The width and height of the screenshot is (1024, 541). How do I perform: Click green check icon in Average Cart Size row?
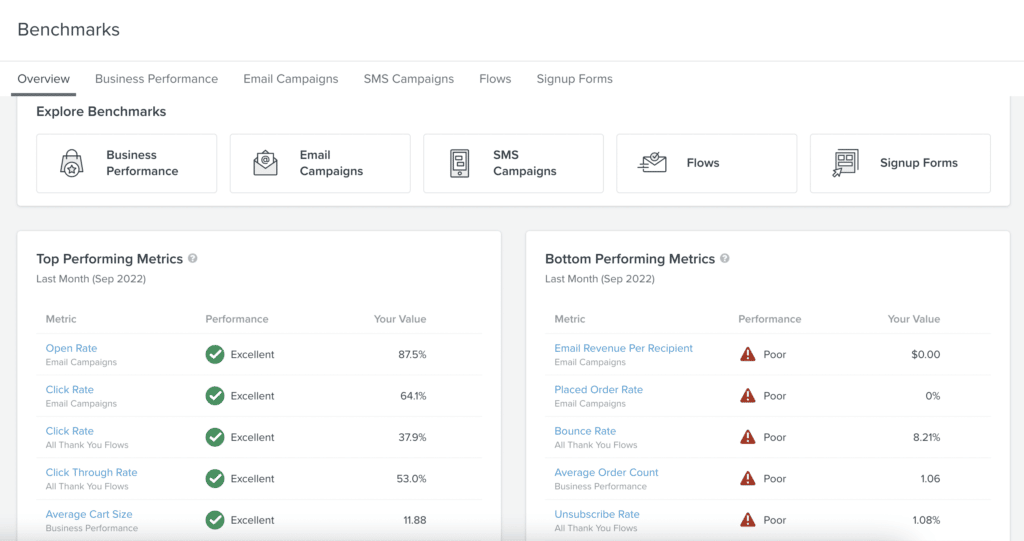click(215, 520)
